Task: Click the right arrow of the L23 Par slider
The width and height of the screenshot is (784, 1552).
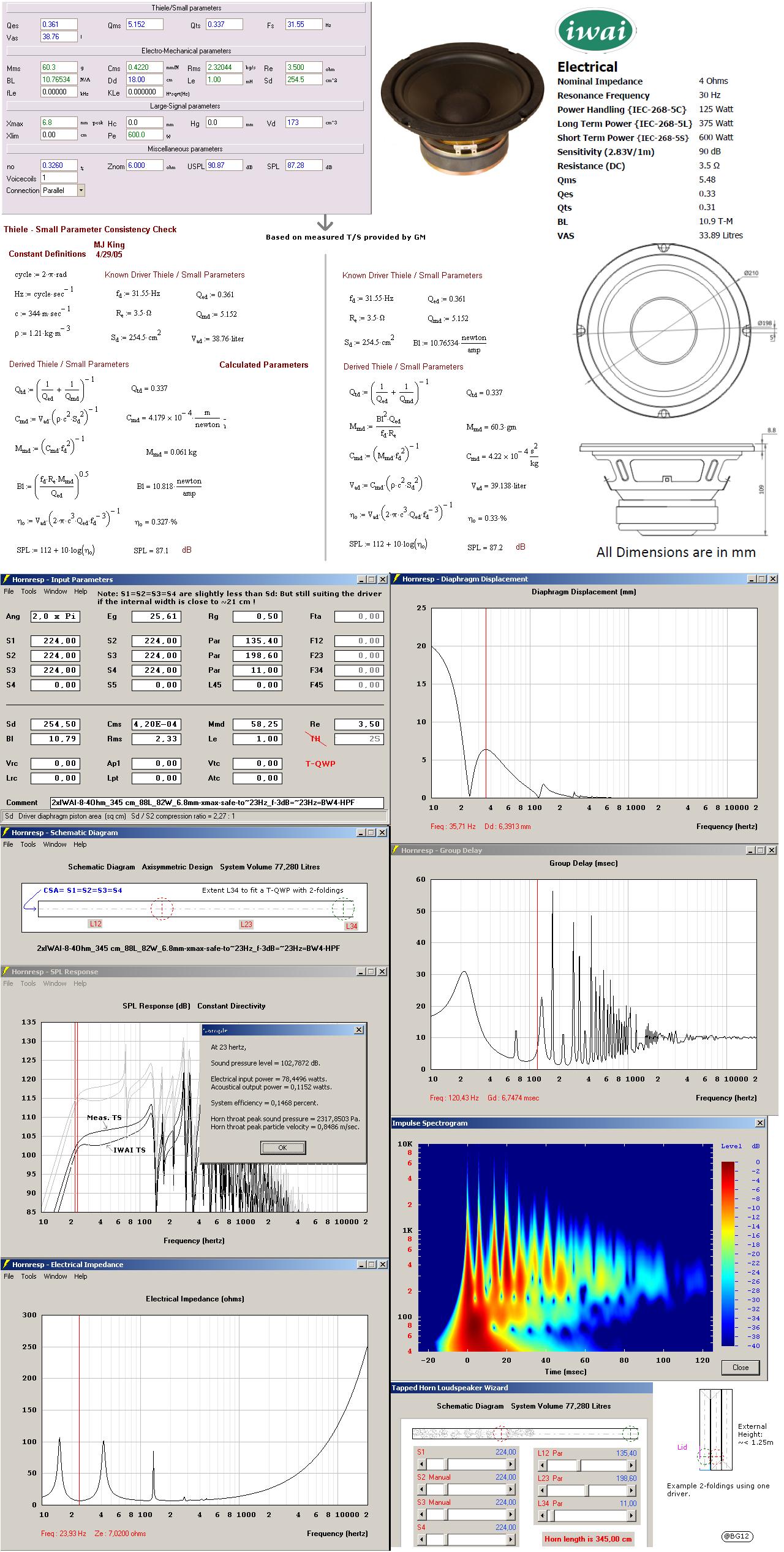Action: tap(631, 1491)
